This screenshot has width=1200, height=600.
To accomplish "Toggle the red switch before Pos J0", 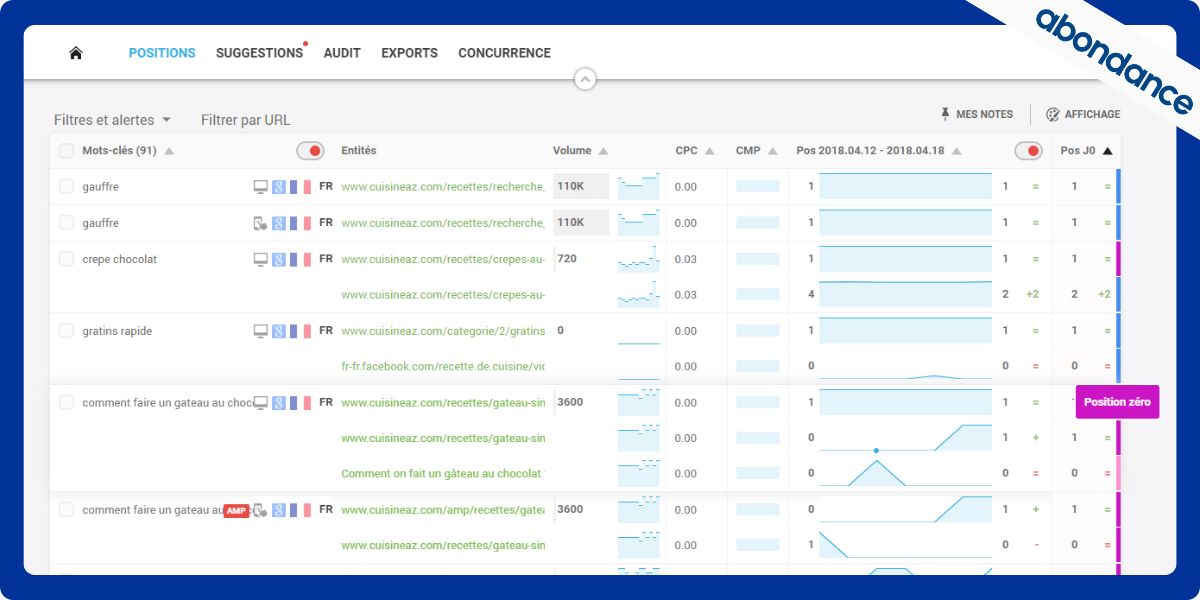I will pyautogui.click(x=1028, y=151).
